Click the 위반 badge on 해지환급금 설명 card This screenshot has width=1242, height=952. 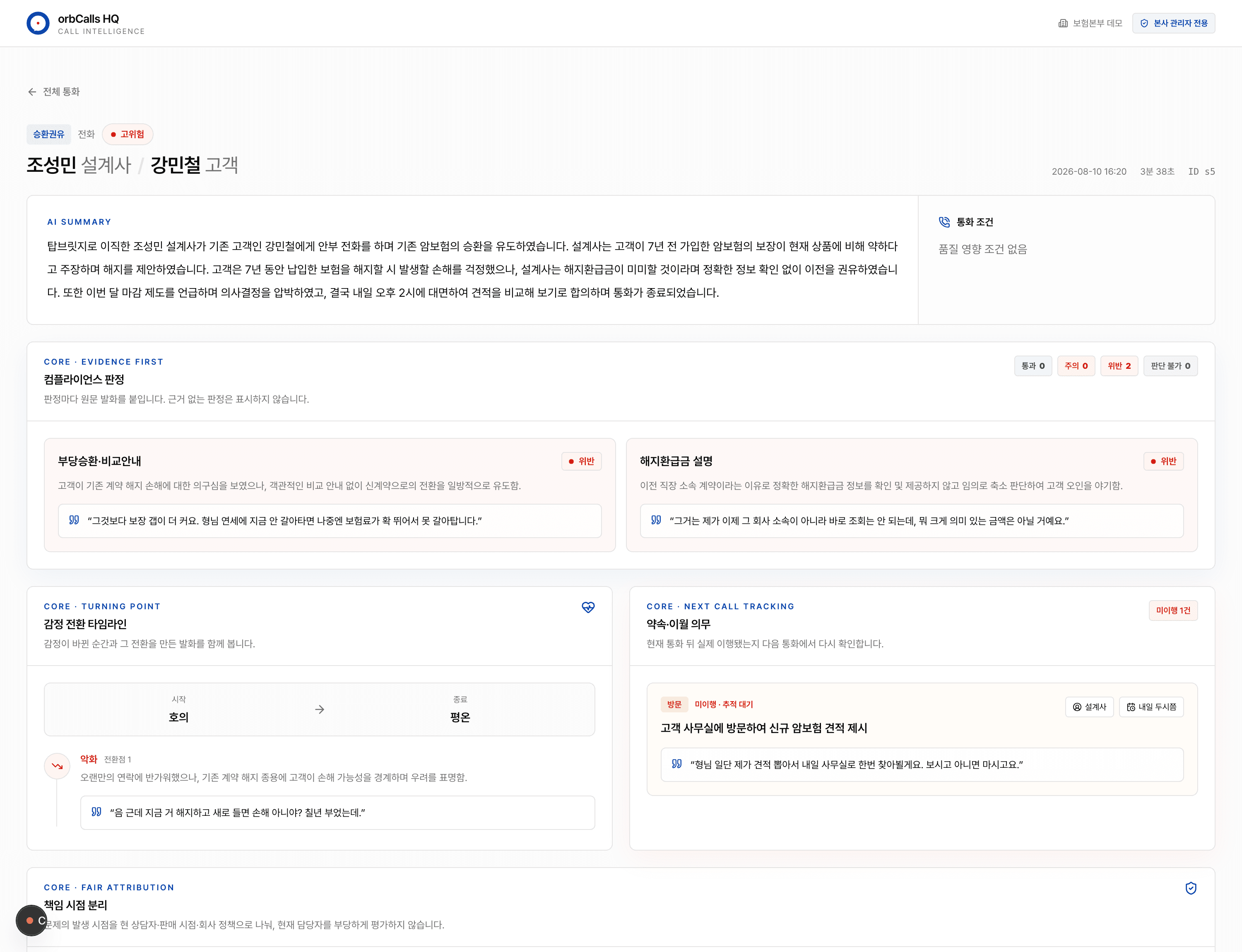(1163, 461)
